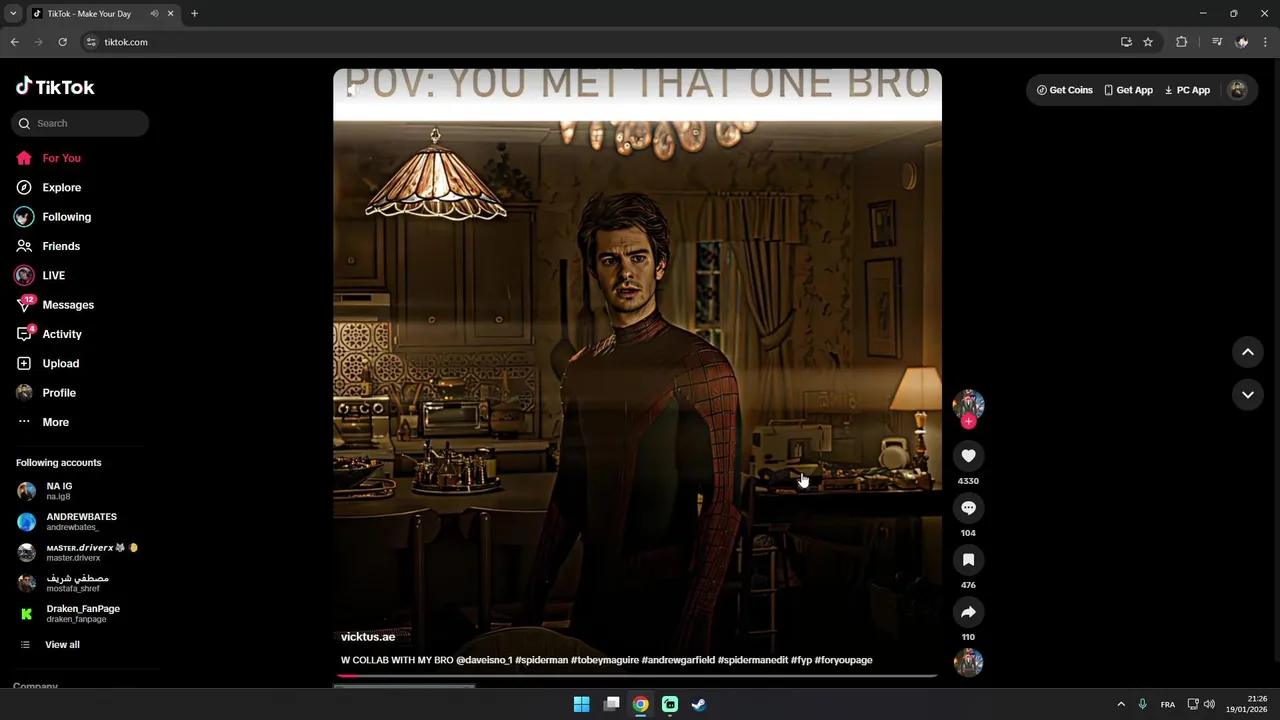Screen dimensions: 1280x720
Task: Open #andrewgarfield hashtag
Action: (x=678, y=660)
